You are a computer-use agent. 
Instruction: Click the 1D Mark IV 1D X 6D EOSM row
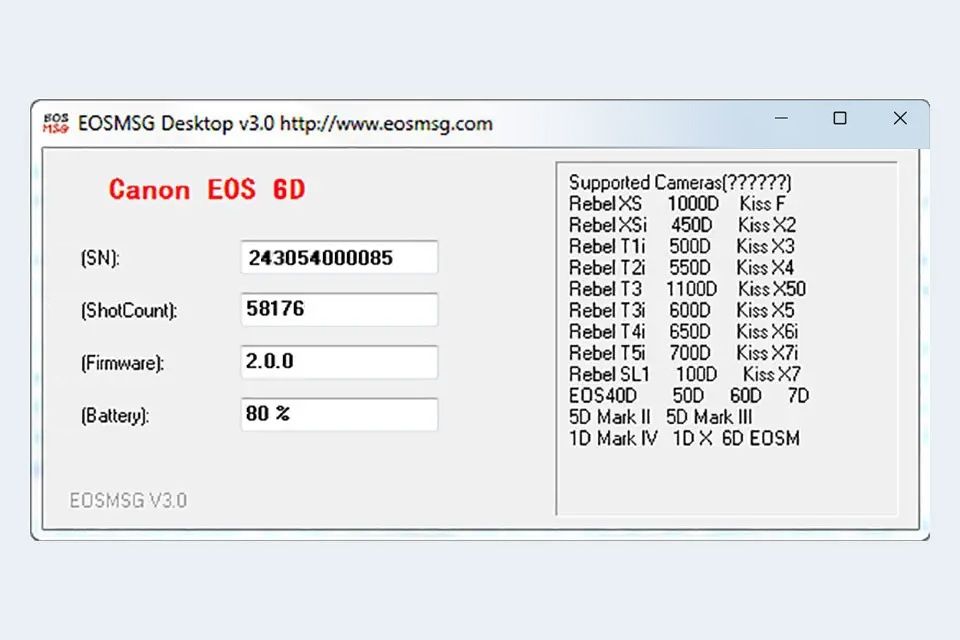pos(684,439)
